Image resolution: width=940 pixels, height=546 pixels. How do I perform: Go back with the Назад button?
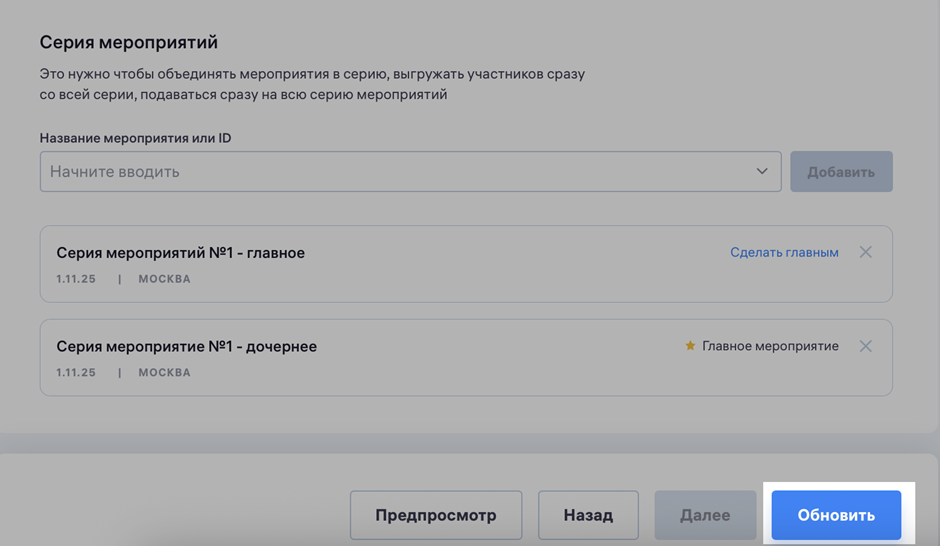(x=588, y=515)
